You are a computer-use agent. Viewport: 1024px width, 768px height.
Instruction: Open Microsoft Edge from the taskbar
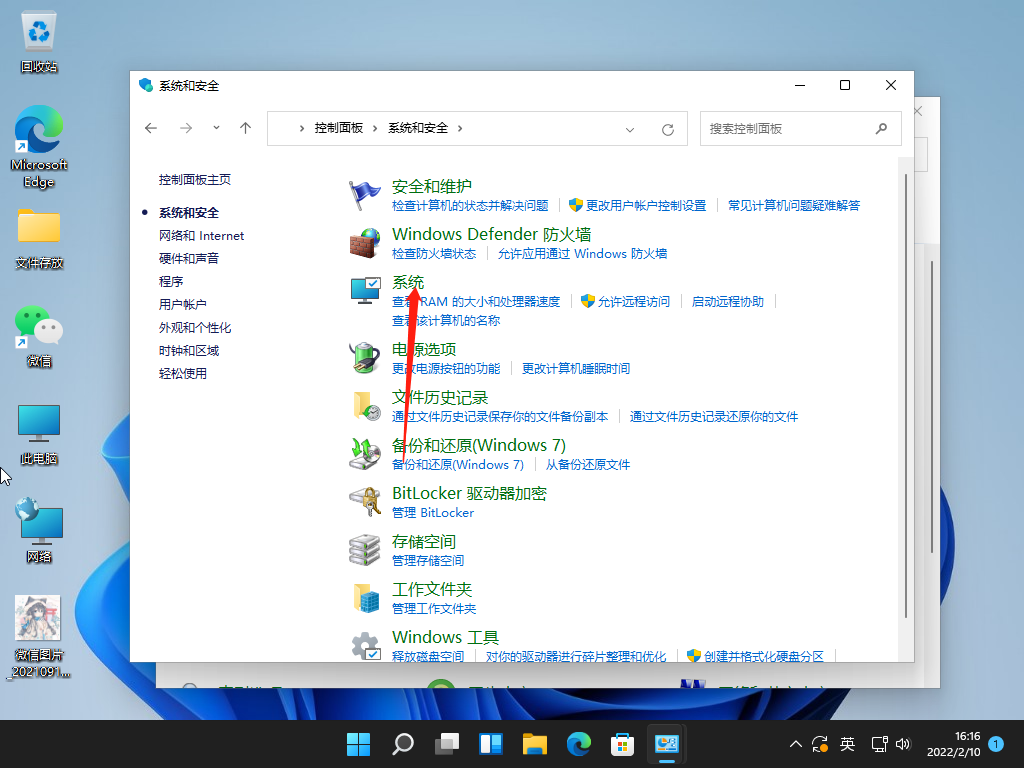click(x=578, y=744)
